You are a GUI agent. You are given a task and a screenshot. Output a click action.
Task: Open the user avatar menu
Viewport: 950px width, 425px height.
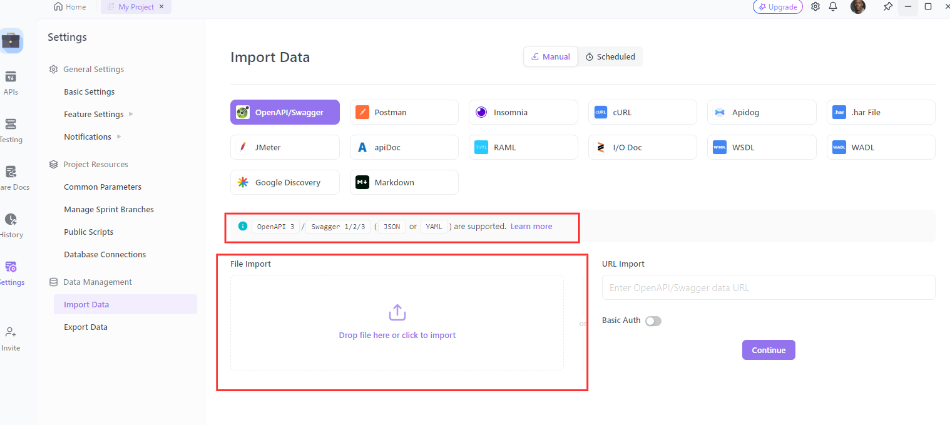(x=857, y=7)
